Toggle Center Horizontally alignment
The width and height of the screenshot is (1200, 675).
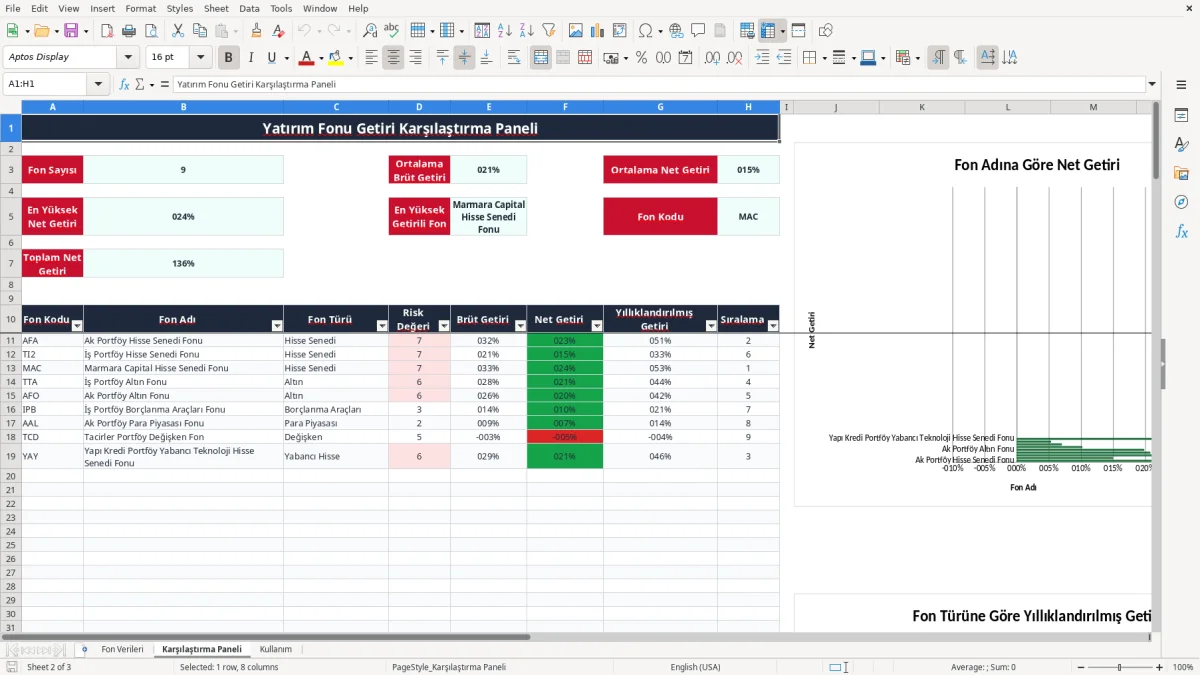tap(394, 58)
